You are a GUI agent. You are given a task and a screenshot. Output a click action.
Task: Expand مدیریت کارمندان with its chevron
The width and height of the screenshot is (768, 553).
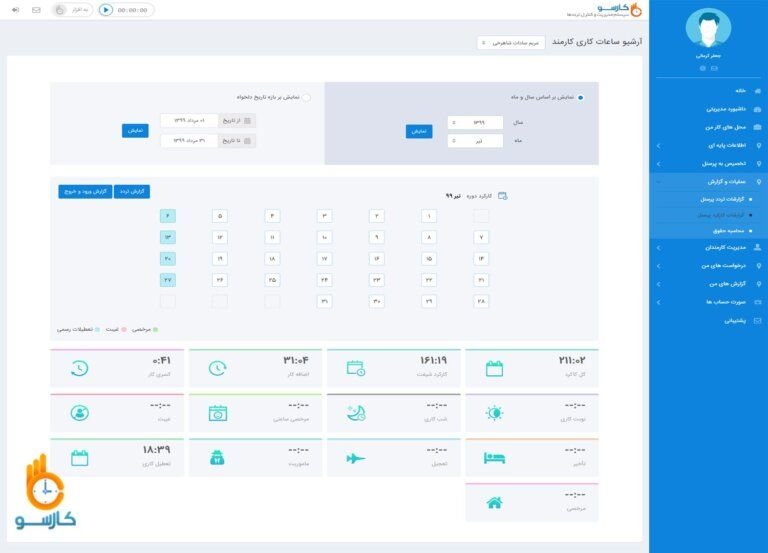click(658, 248)
